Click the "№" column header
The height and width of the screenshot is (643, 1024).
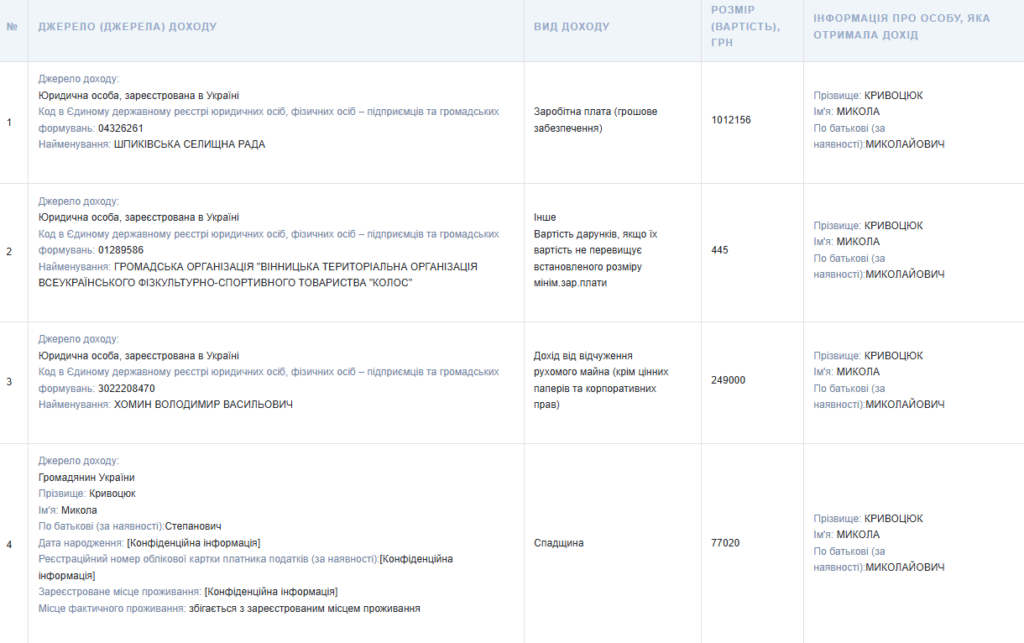point(12,26)
